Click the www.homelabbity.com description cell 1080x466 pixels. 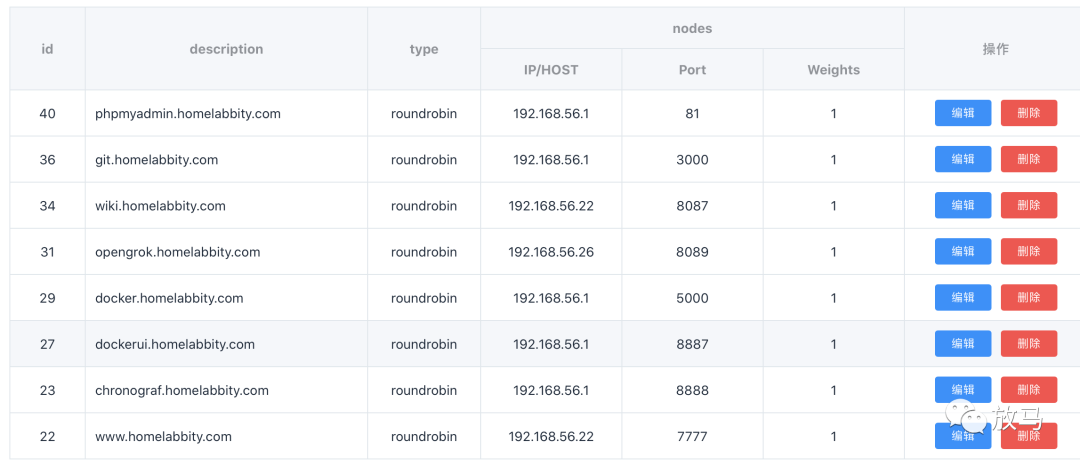point(164,437)
